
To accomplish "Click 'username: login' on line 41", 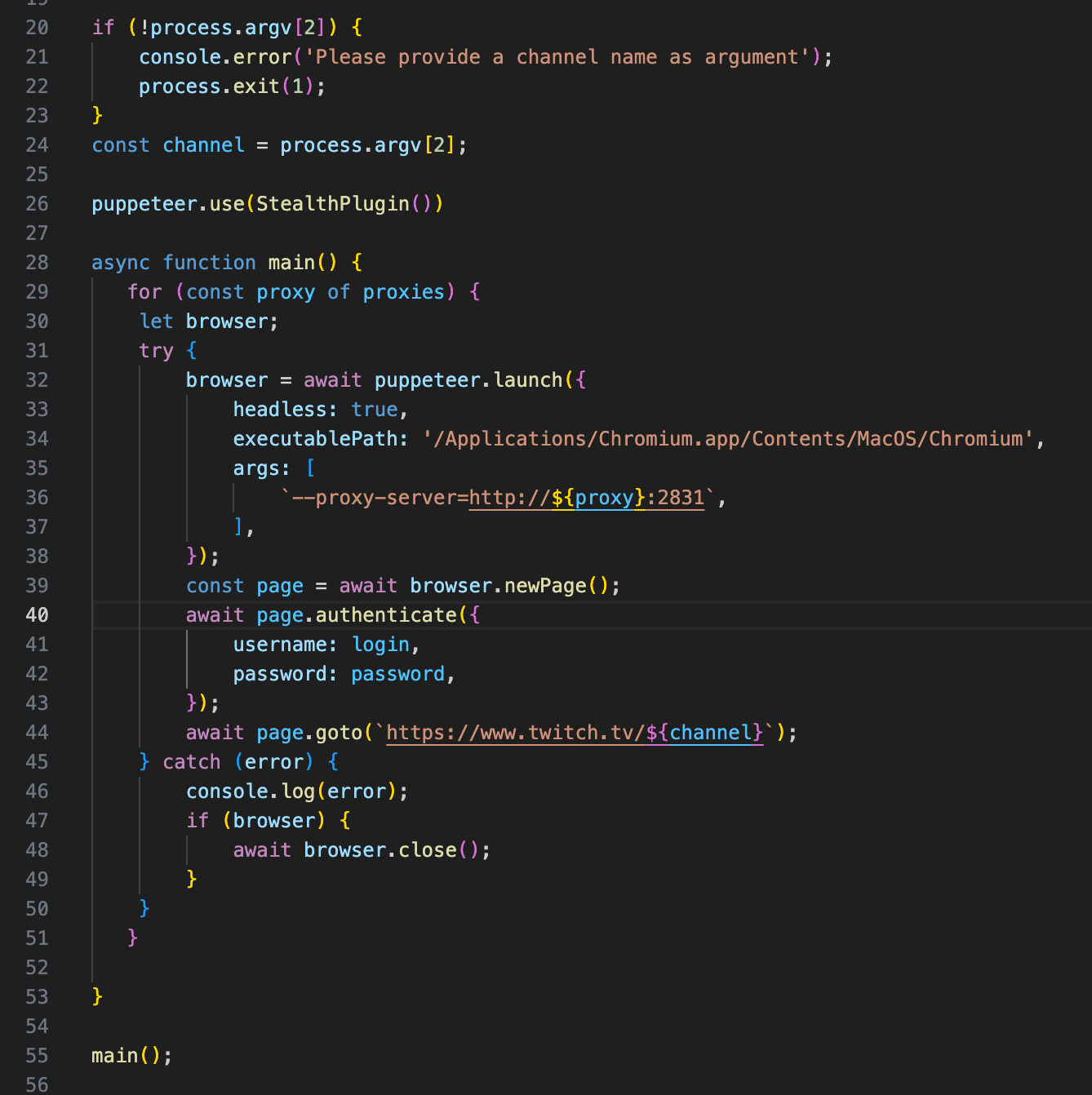I will tap(321, 645).
